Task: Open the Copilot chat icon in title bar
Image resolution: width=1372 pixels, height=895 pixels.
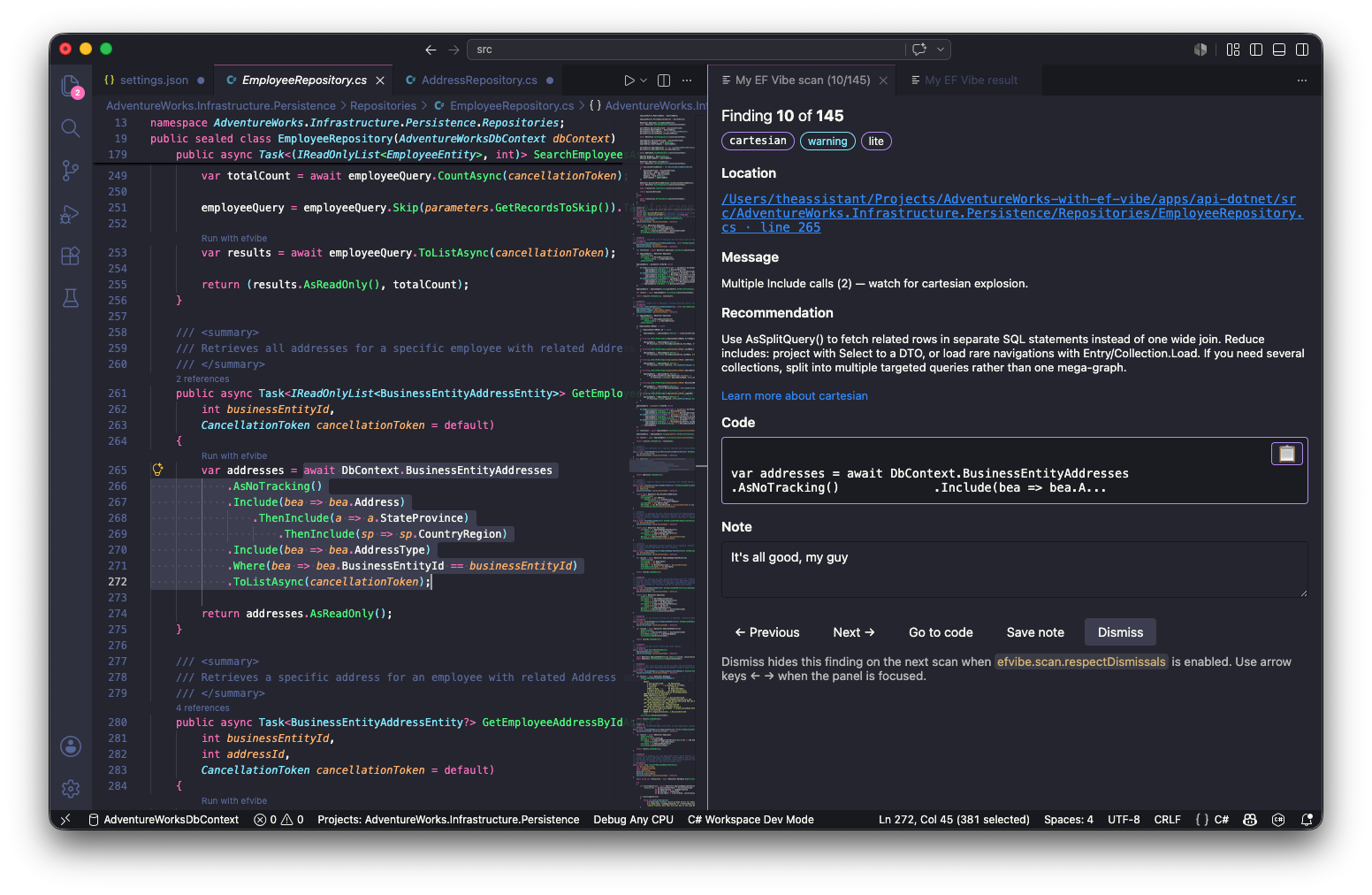Action: click(x=919, y=50)
